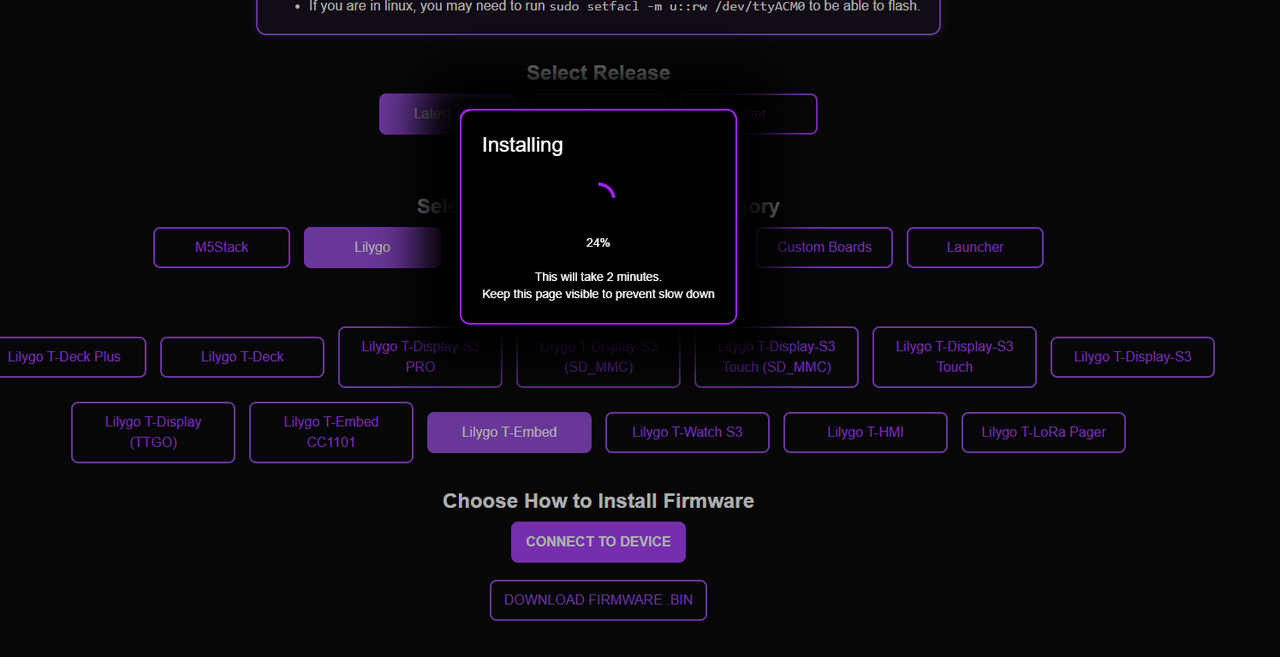Select the highlighted Lilygo T-Embed board
This screenshot has width=1280, height=657.
pyautogui.click(x=509, y=432)
